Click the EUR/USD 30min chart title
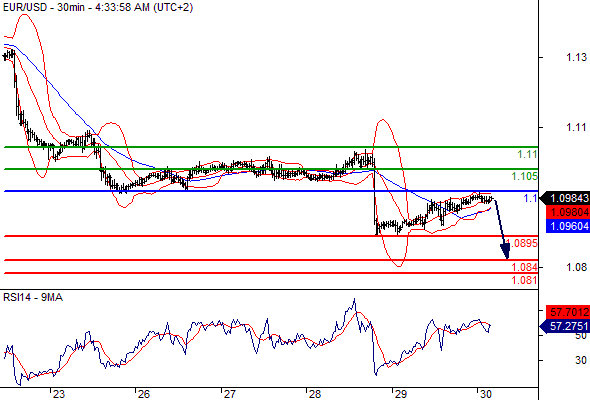 pyautogui.click(x=97, y=7)
